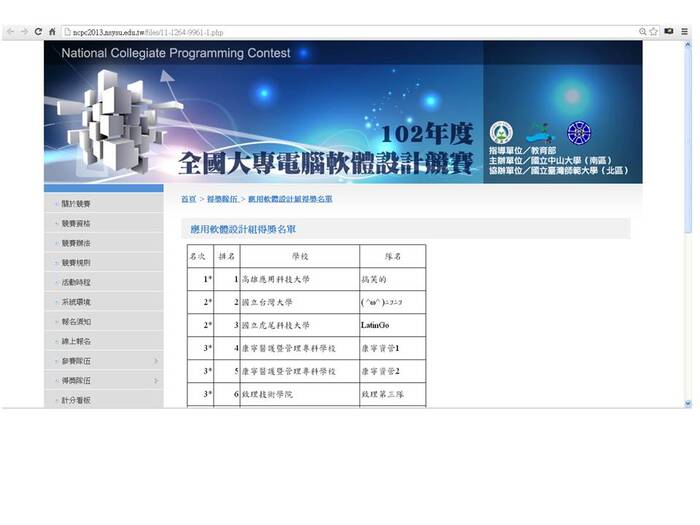Select the 高雄應用科技大學 school cell

[300, 279]
